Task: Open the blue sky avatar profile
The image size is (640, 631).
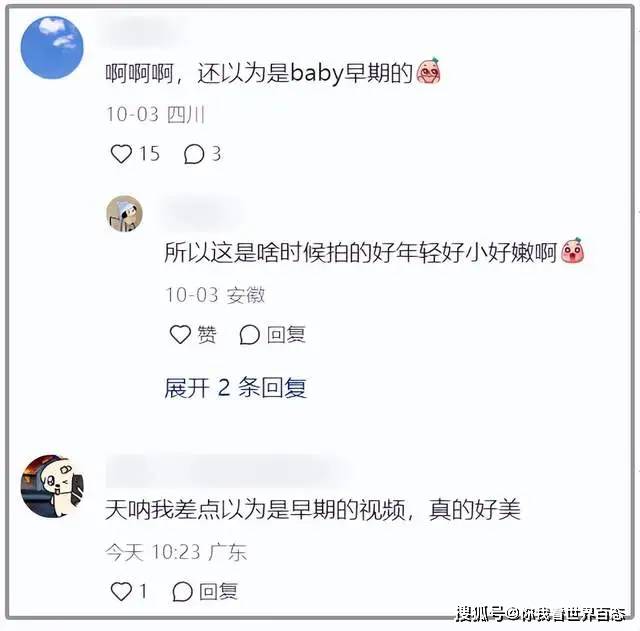Action: point(52,47)
